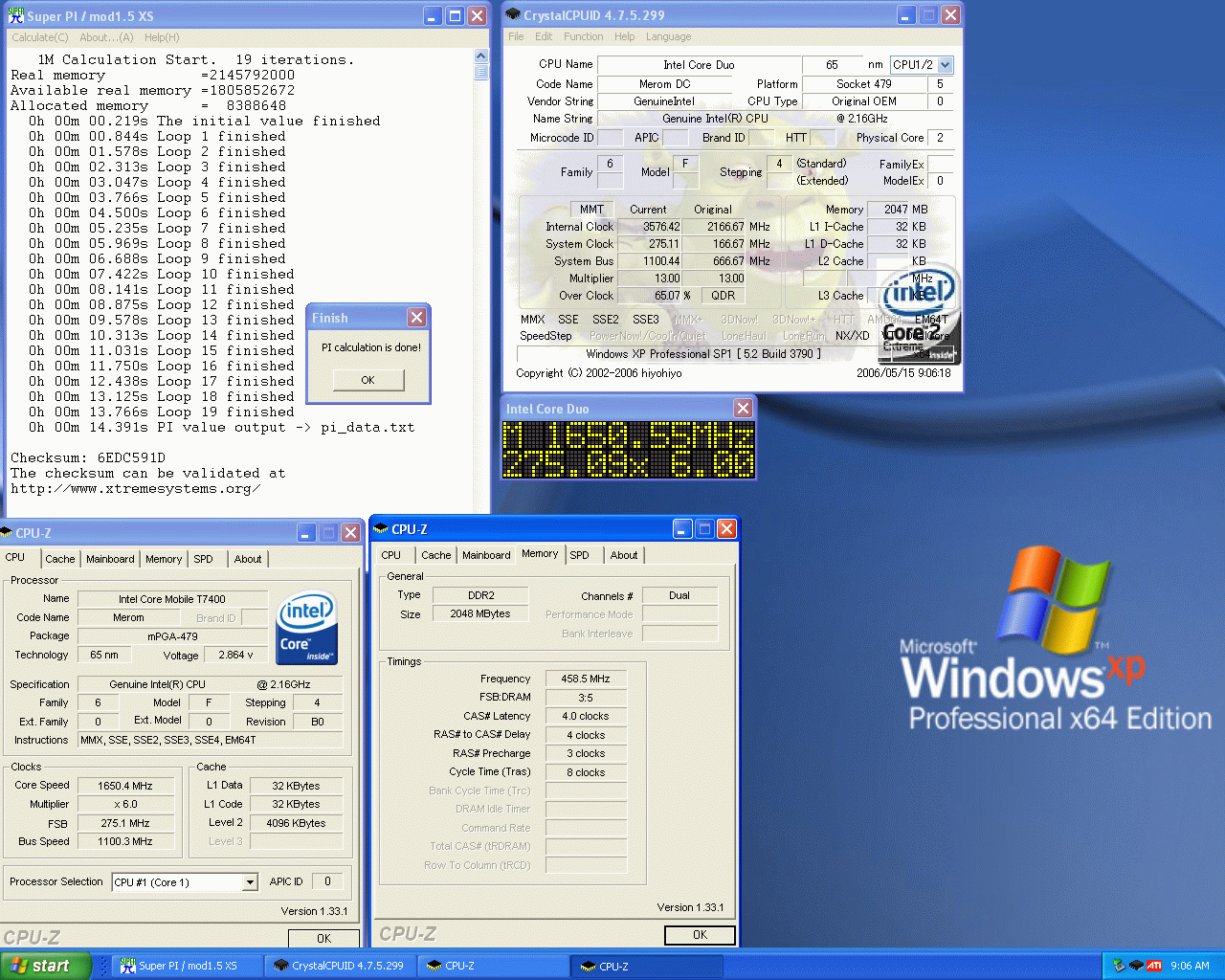Open the Function menu in CrystalCPUID

583,36
